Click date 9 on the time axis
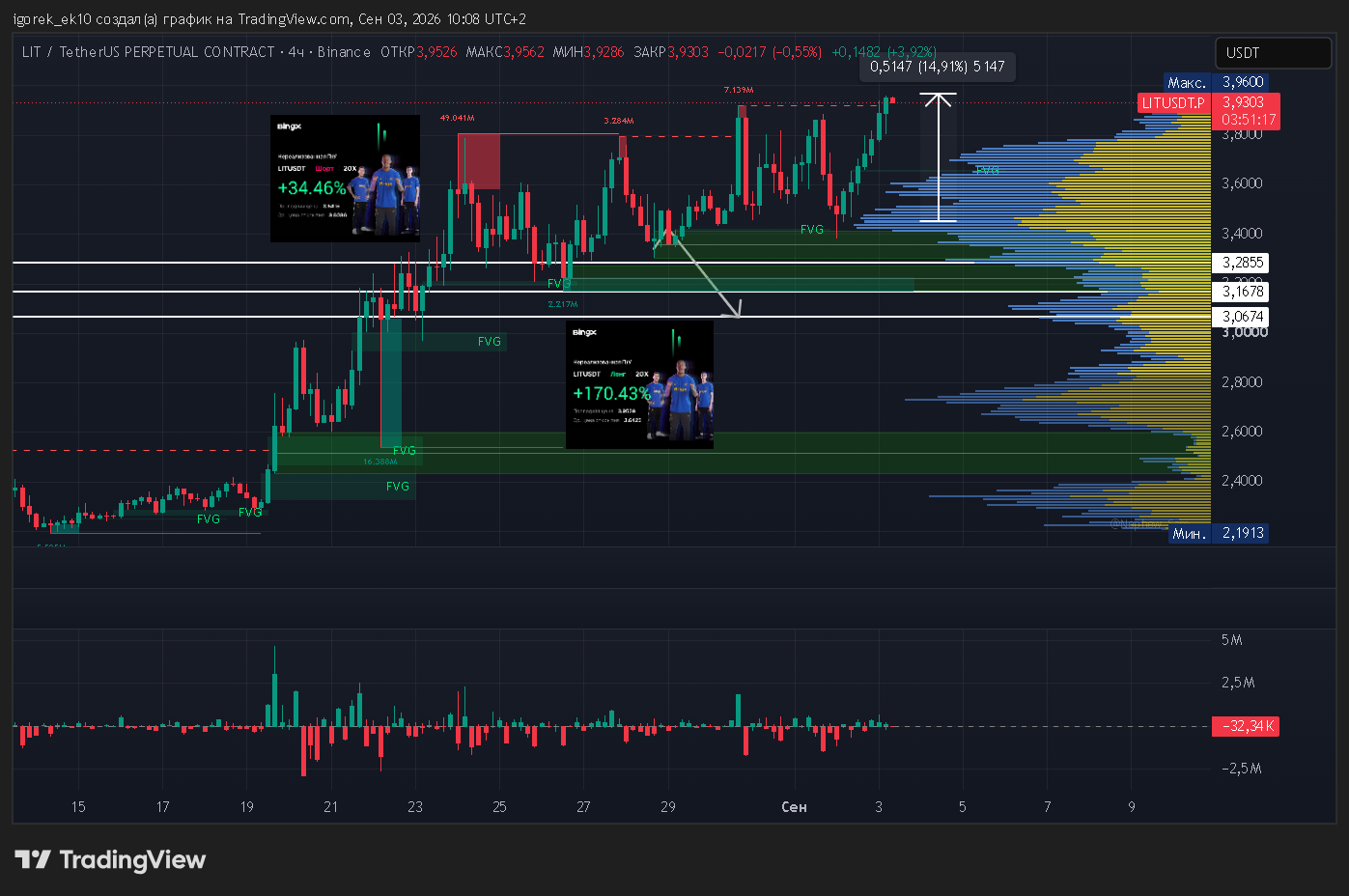The image size is (1349, 896). pos(1132,807)
